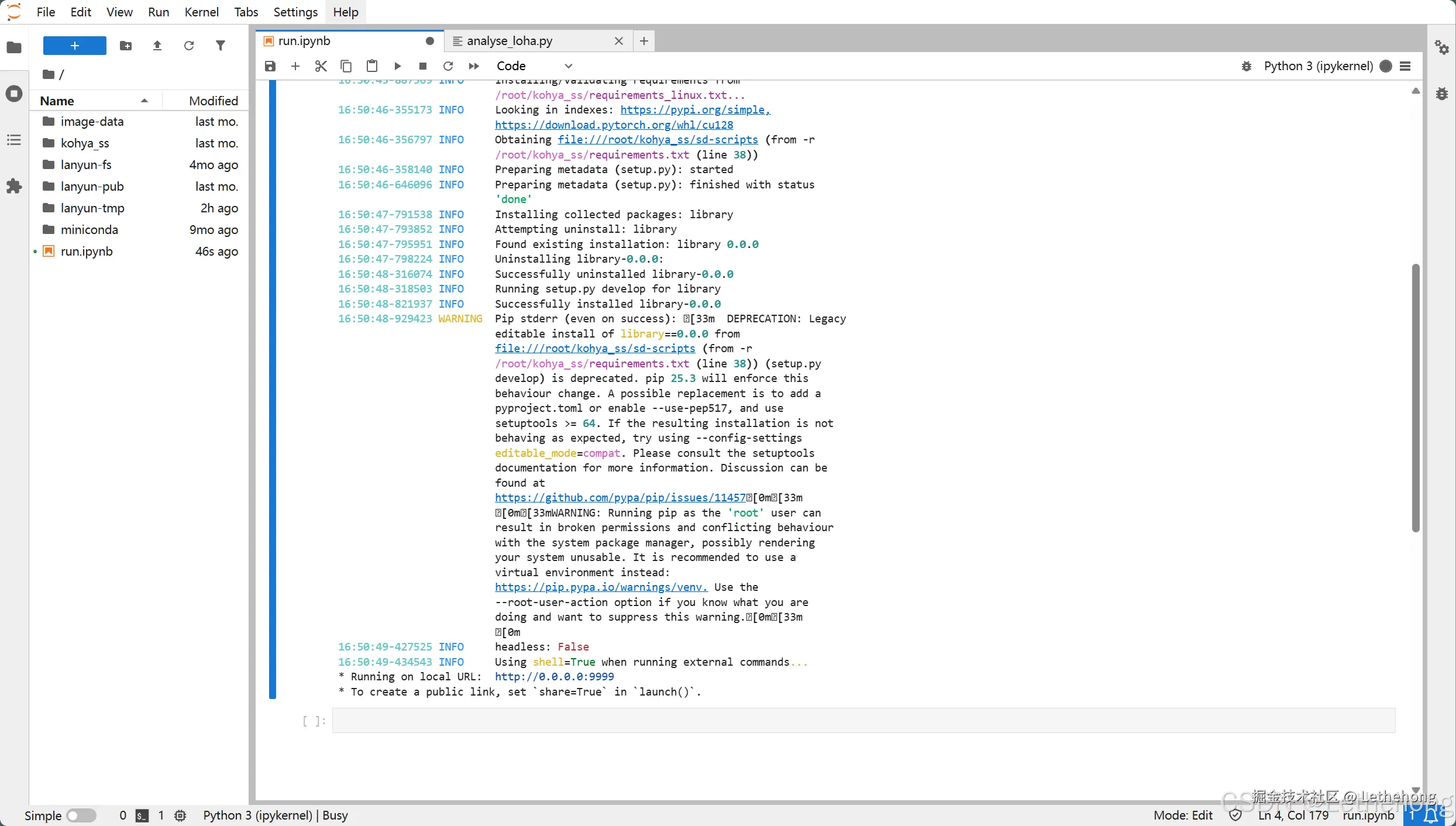The height and width of the screenshot is (826, 1456).
Task: Switch to the analyse_loha.py tab
Action: coord(509,41)
